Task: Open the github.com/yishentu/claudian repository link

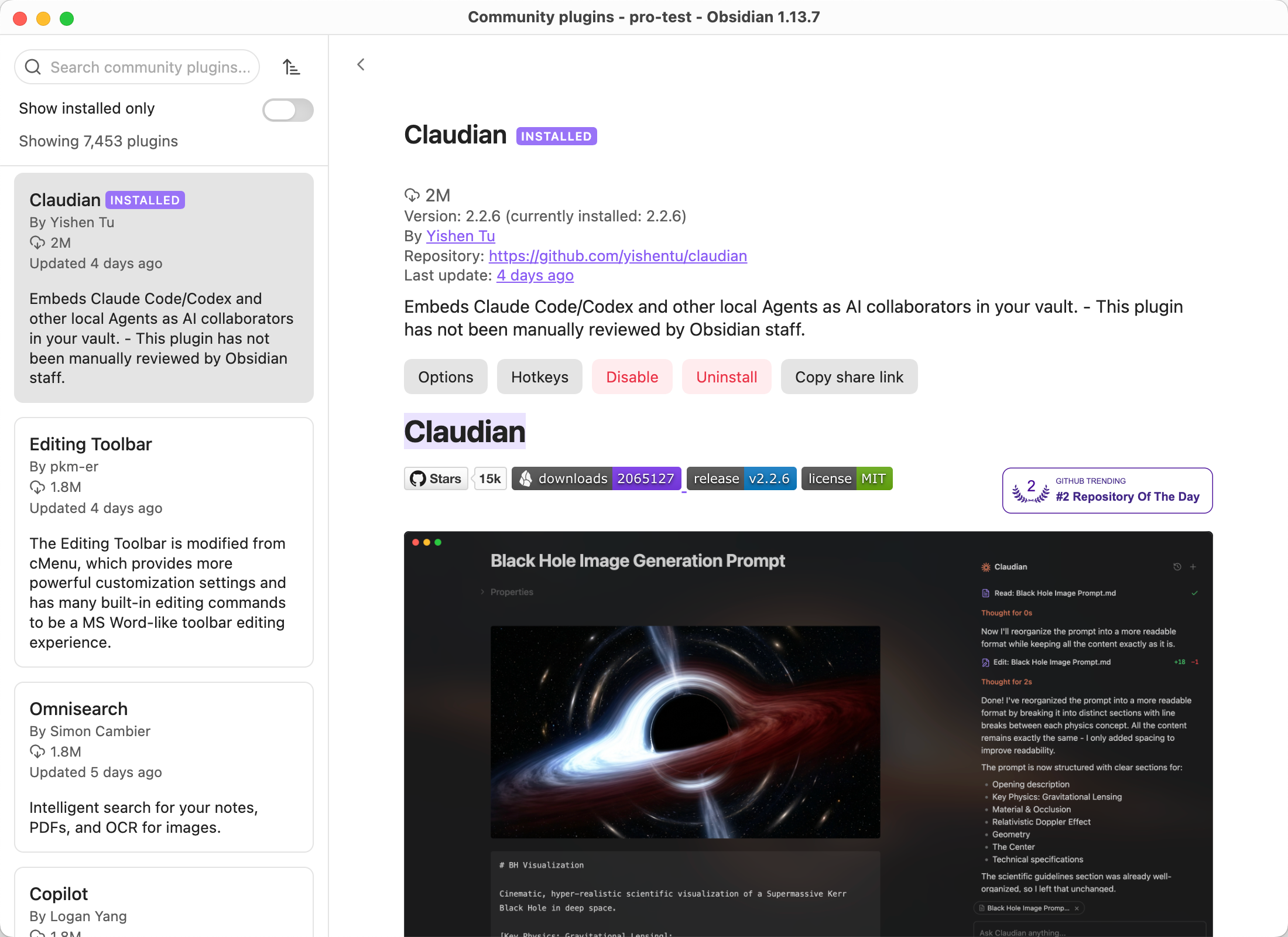Action: click(x=618, y=256)
